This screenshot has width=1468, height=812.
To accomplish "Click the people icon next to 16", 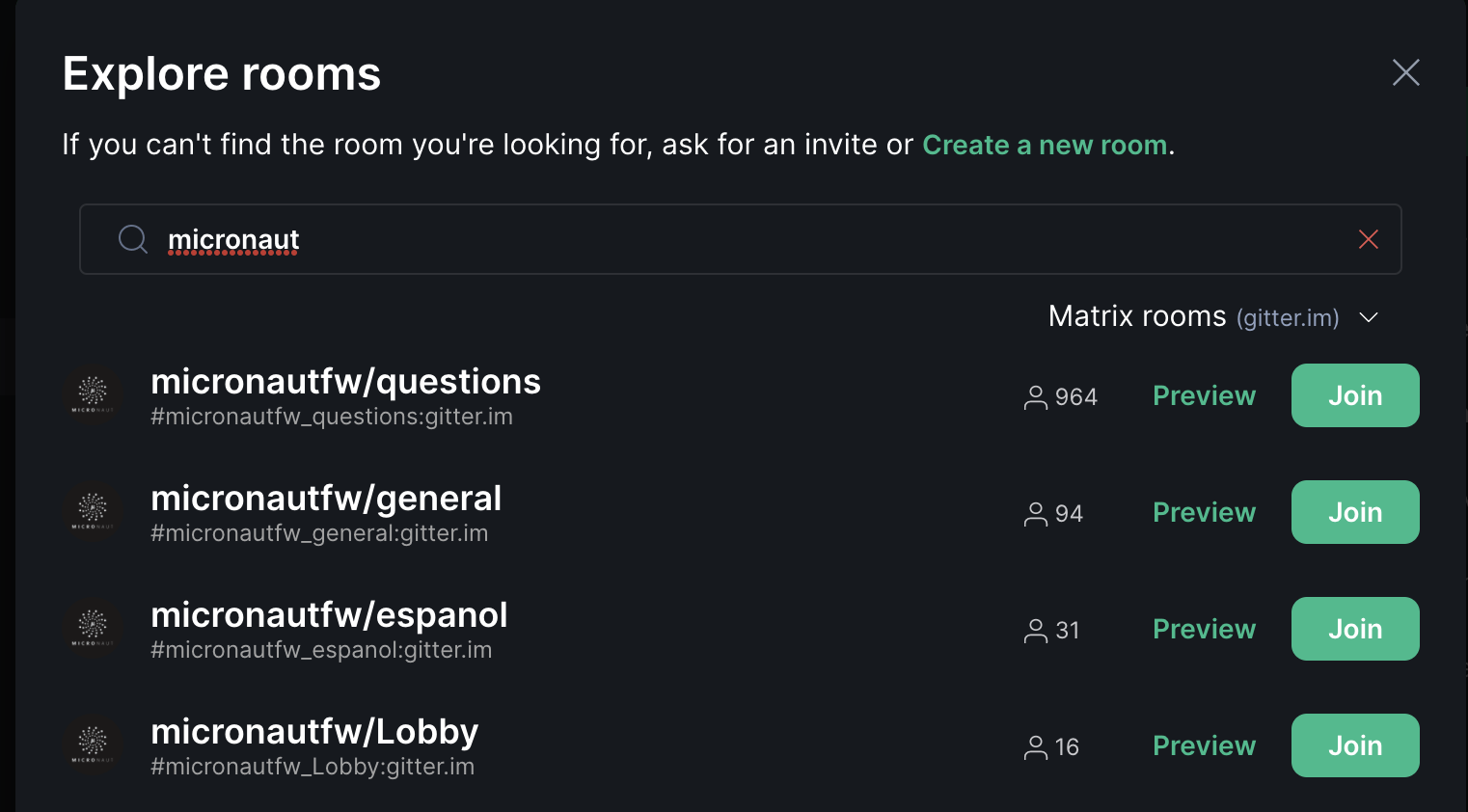I will [1034, 745].
